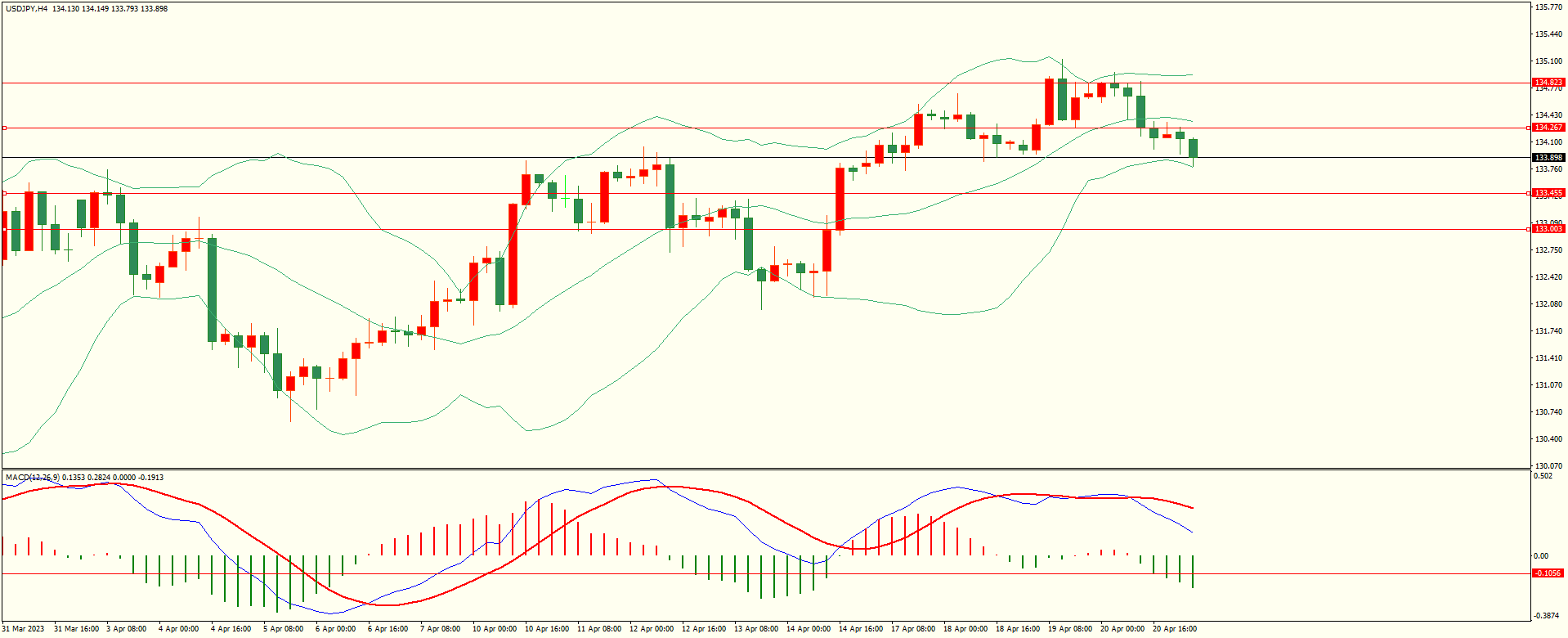Click the 134.430 price scale label
Image resolution: width=1568 pixels, height=638 pixels.
pyautogui.click(x=1548, y=115)
